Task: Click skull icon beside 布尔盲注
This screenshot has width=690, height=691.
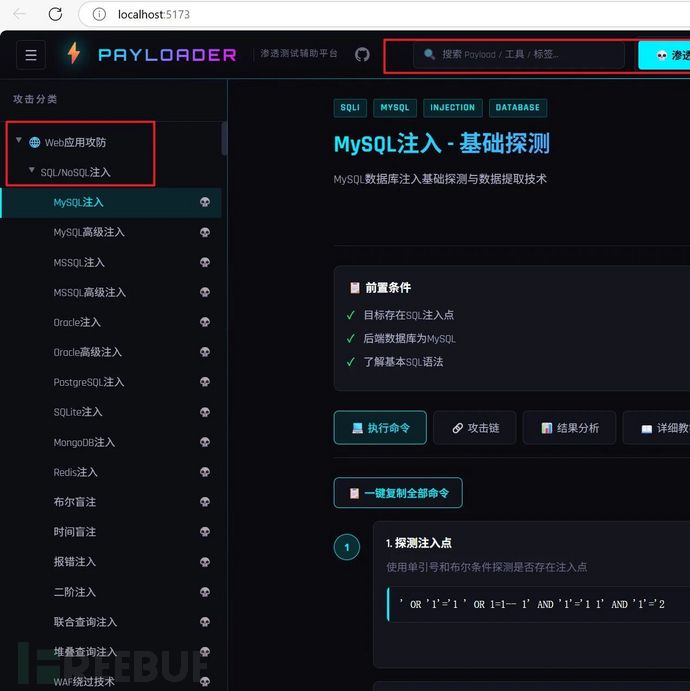Action: pos(205,502)
